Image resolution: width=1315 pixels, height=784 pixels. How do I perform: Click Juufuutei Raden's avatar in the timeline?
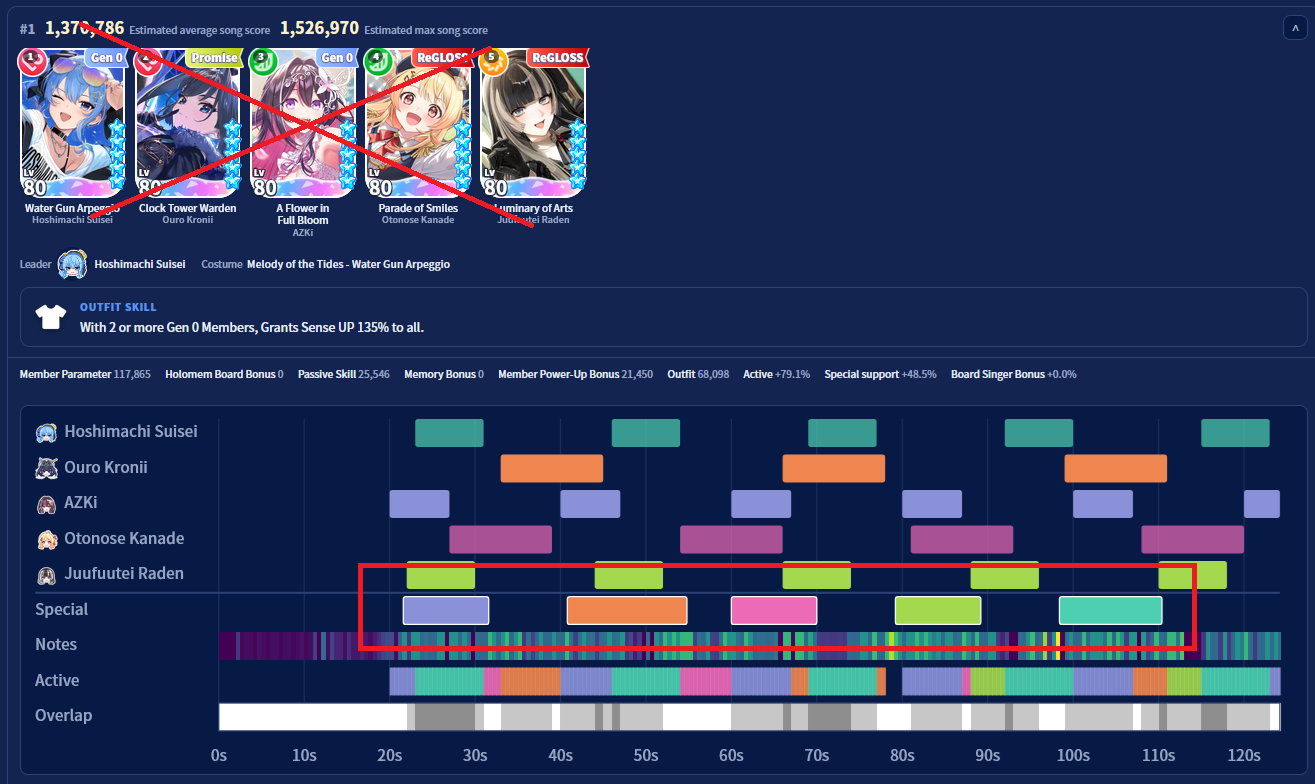(46, 575)
